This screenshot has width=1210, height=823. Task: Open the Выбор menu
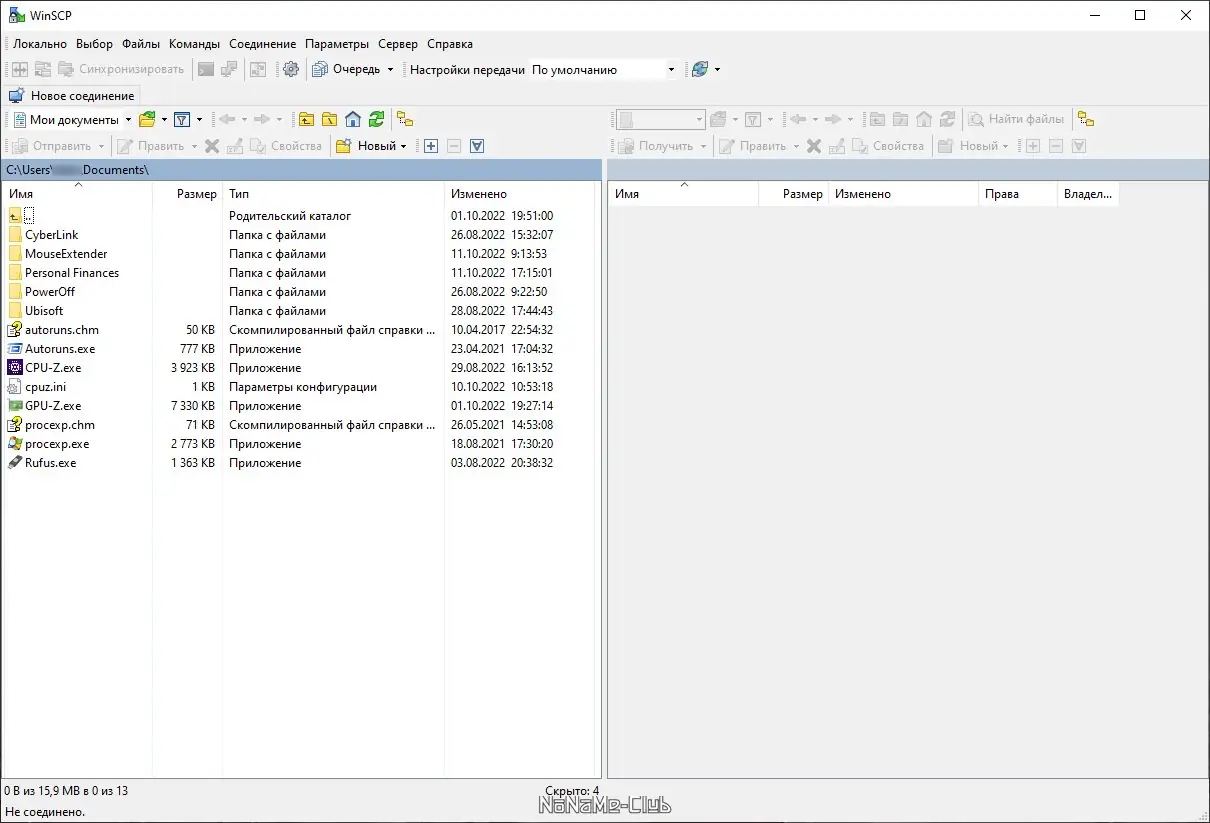pos(95,44)
